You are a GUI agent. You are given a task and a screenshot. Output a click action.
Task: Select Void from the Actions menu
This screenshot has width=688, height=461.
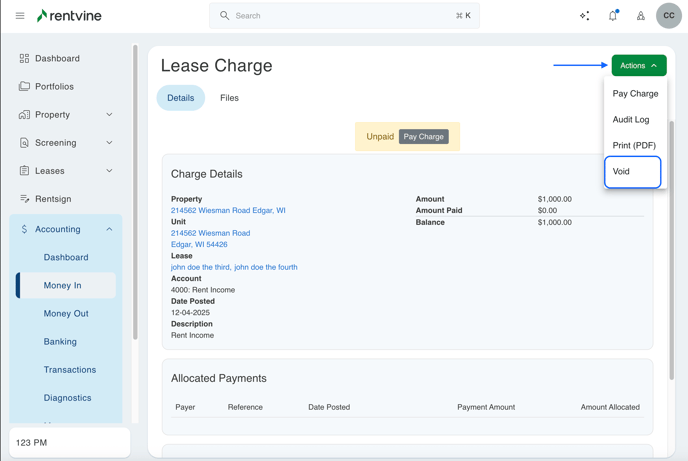click(x=632, y=172)
